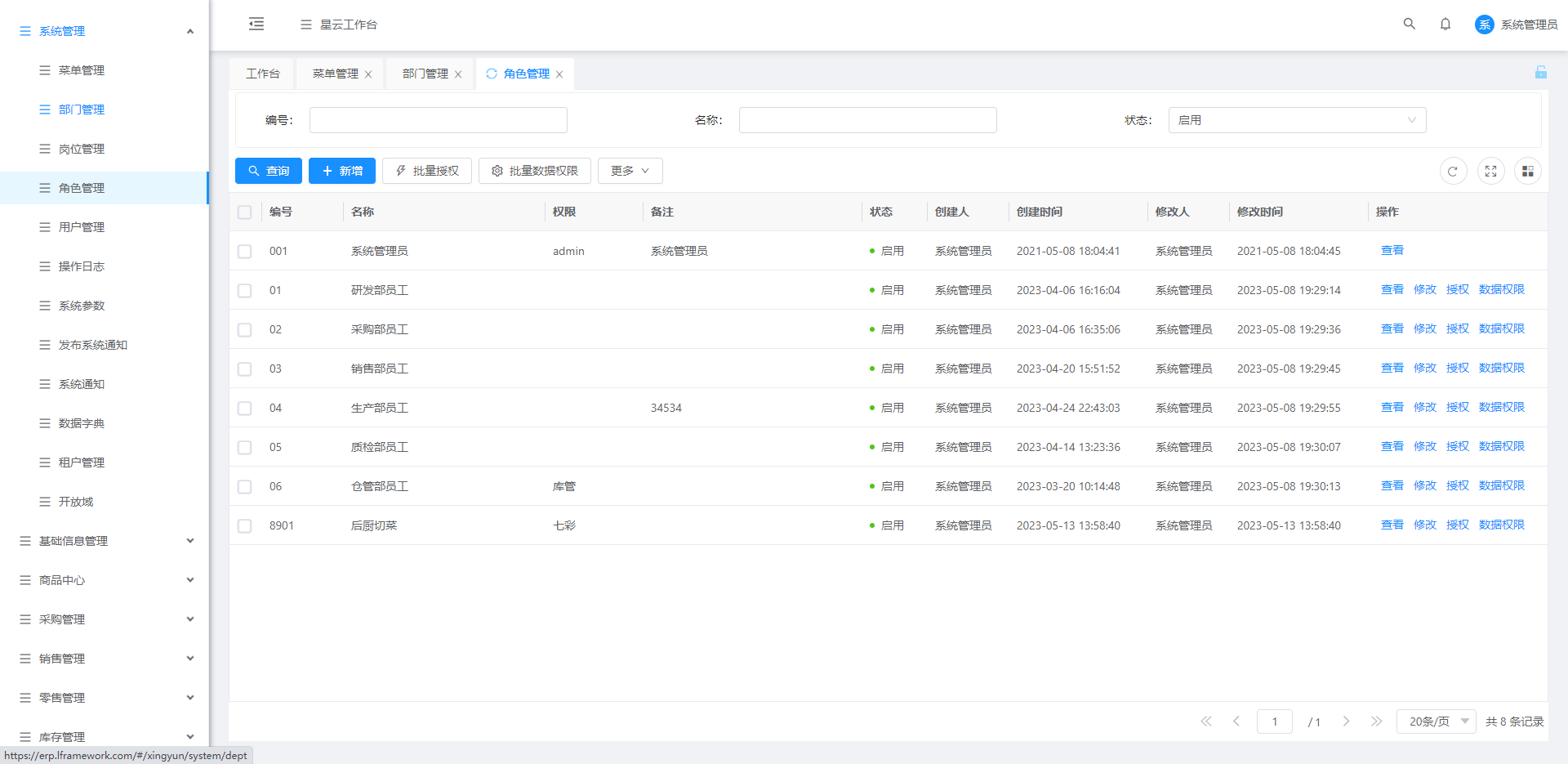Close the 菜单管理 tab
The height and width of the screenshot is (764, 1568).
[x=368, y=74]
